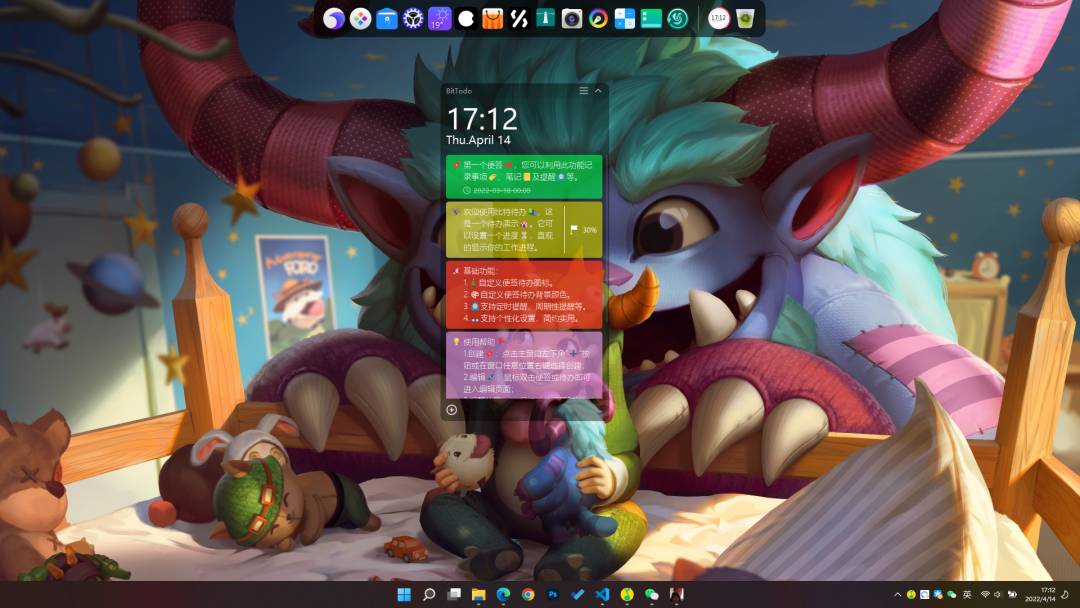Open the Windows Start menu
Image resolution: width=1080 pixels, height=608 pixels.
click(404, 594)
